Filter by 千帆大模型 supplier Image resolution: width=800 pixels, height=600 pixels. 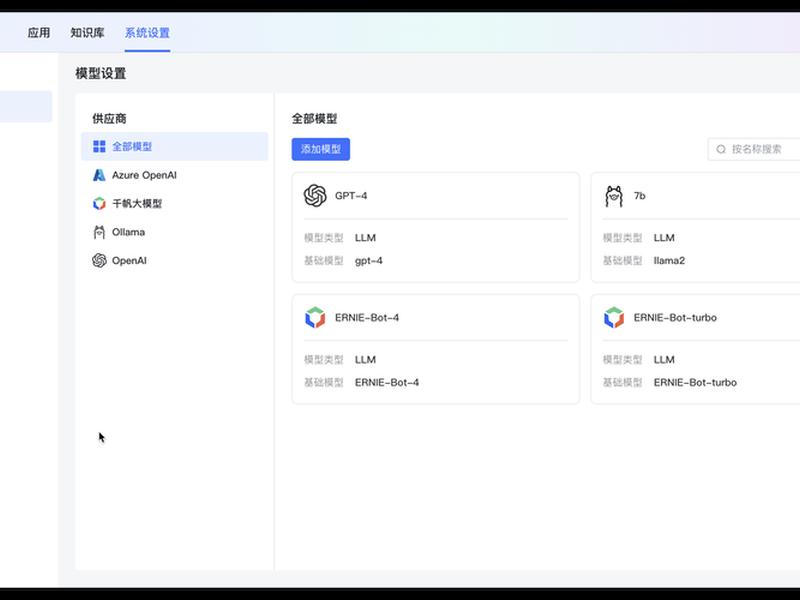[x=174, y=204]
